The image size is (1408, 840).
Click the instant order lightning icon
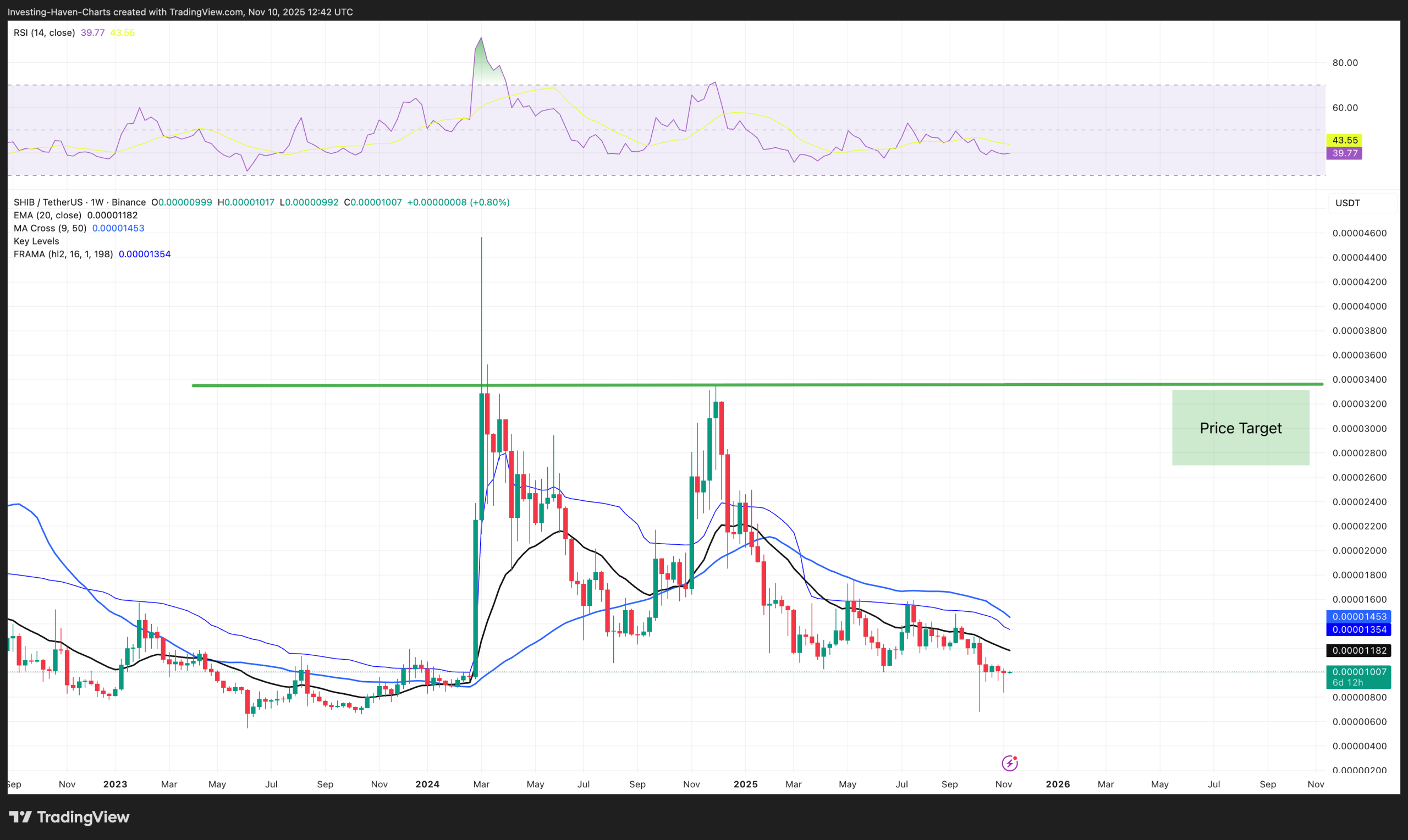coord(1010,764)
